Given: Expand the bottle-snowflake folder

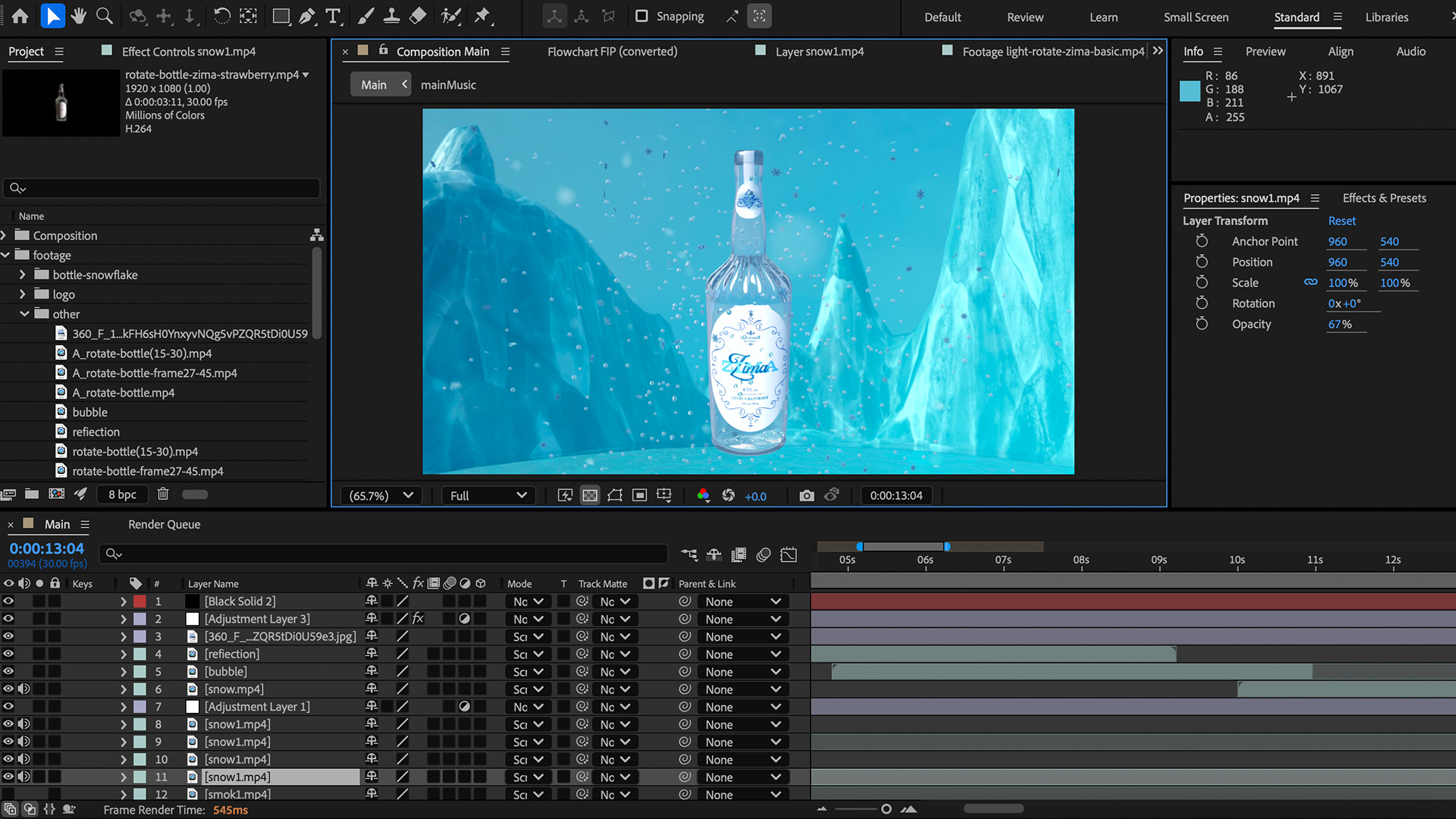Looking at the screenshot, I should [x=23, y=275].
